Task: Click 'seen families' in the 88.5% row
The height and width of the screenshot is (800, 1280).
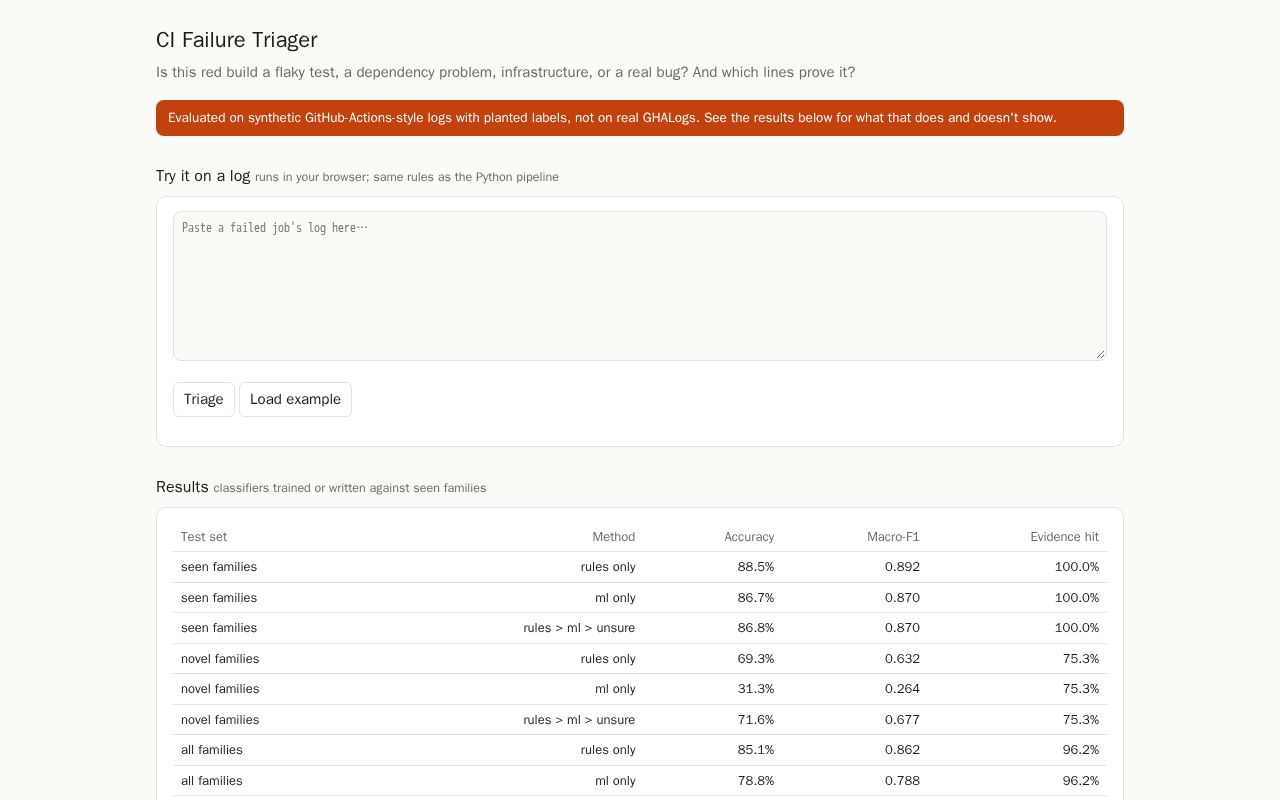Action: 219,567
